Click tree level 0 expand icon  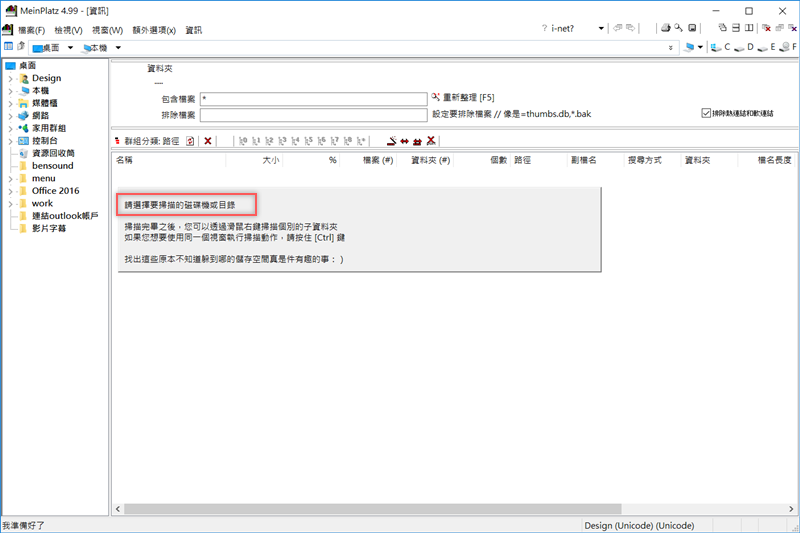243,141
